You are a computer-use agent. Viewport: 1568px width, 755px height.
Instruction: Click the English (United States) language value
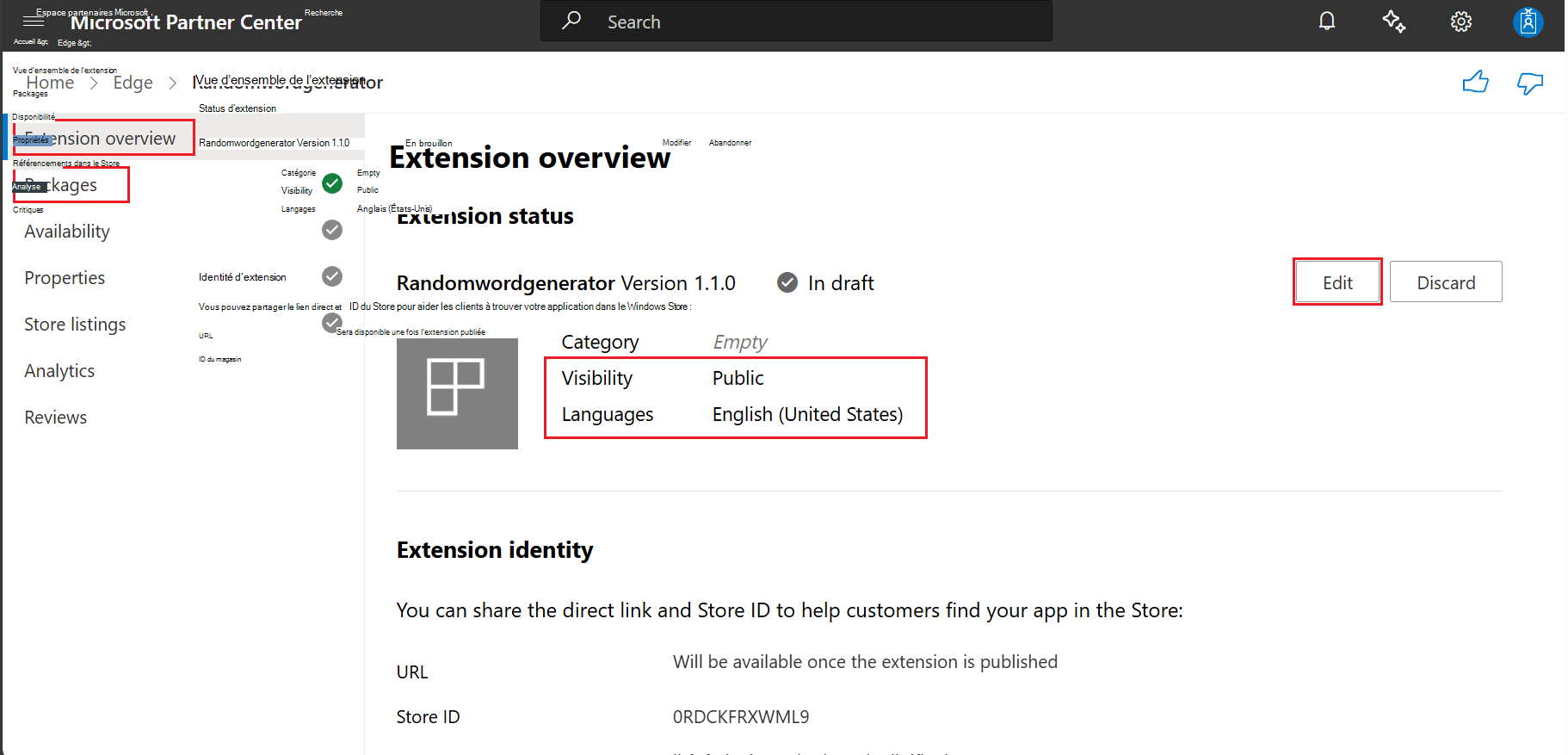point(807,414)
